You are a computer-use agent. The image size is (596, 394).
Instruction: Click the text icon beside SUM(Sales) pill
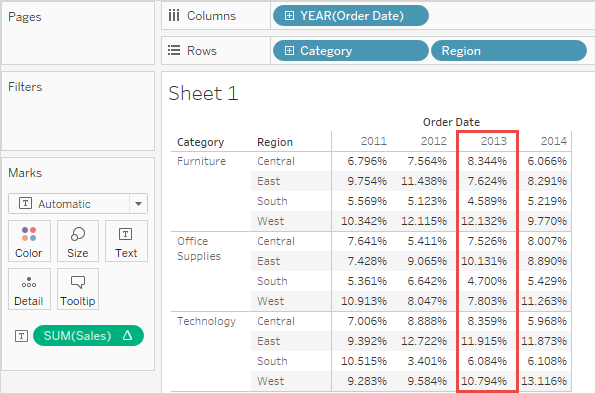pos(21,336)
